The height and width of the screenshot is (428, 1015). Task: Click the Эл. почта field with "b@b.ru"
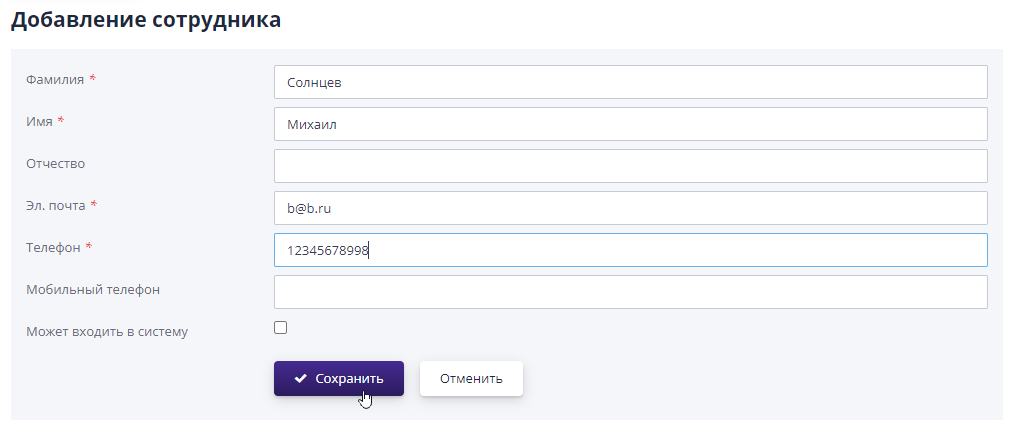(630, 208)
